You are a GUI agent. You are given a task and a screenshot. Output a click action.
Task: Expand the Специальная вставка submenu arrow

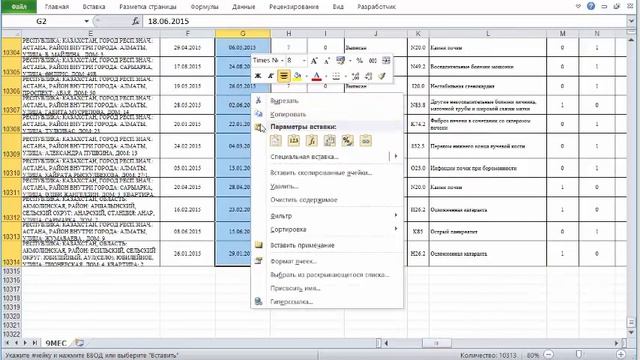pos(396,156)
